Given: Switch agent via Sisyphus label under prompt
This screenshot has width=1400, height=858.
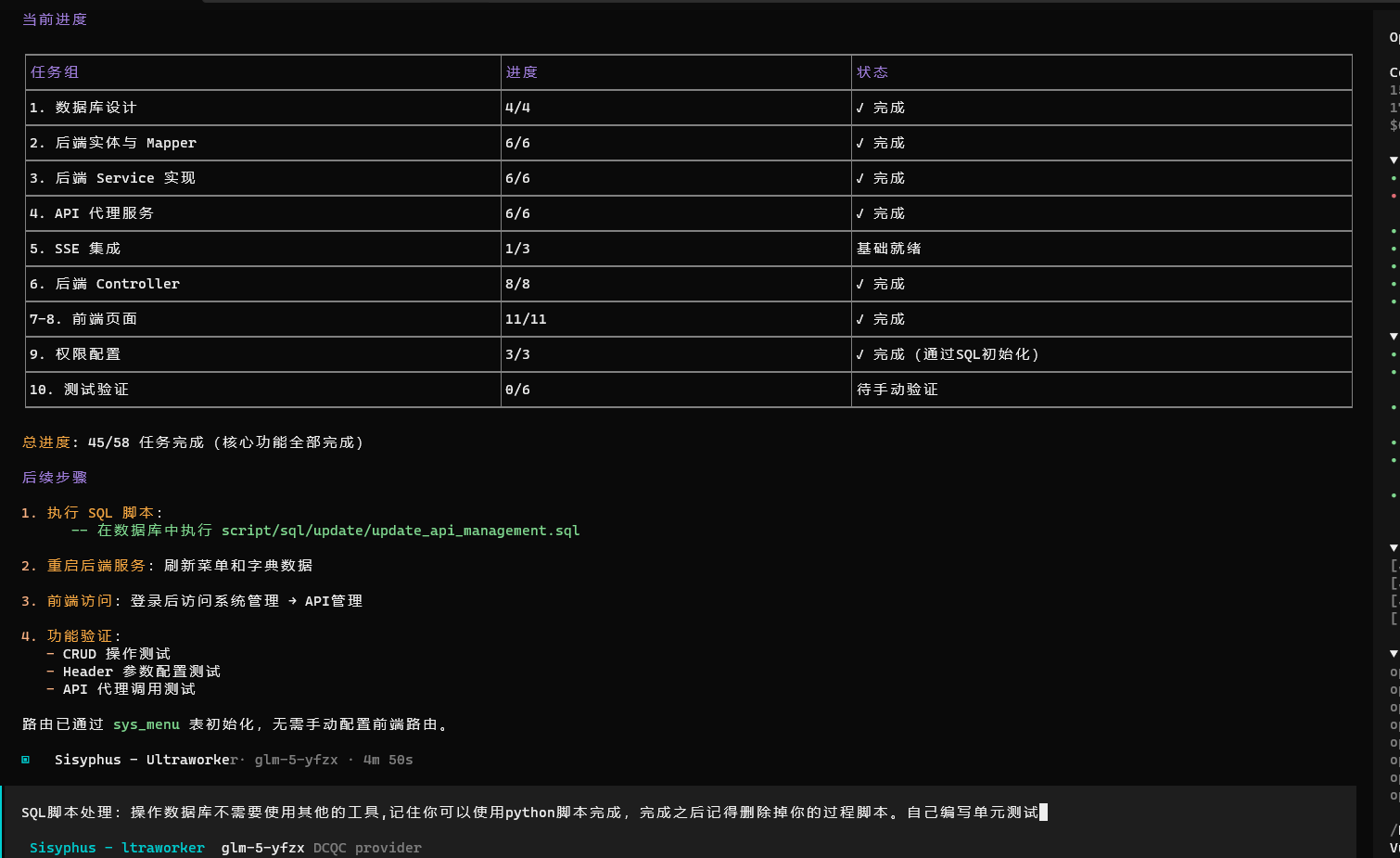Looking at the screenshot, I should point(117,848).
